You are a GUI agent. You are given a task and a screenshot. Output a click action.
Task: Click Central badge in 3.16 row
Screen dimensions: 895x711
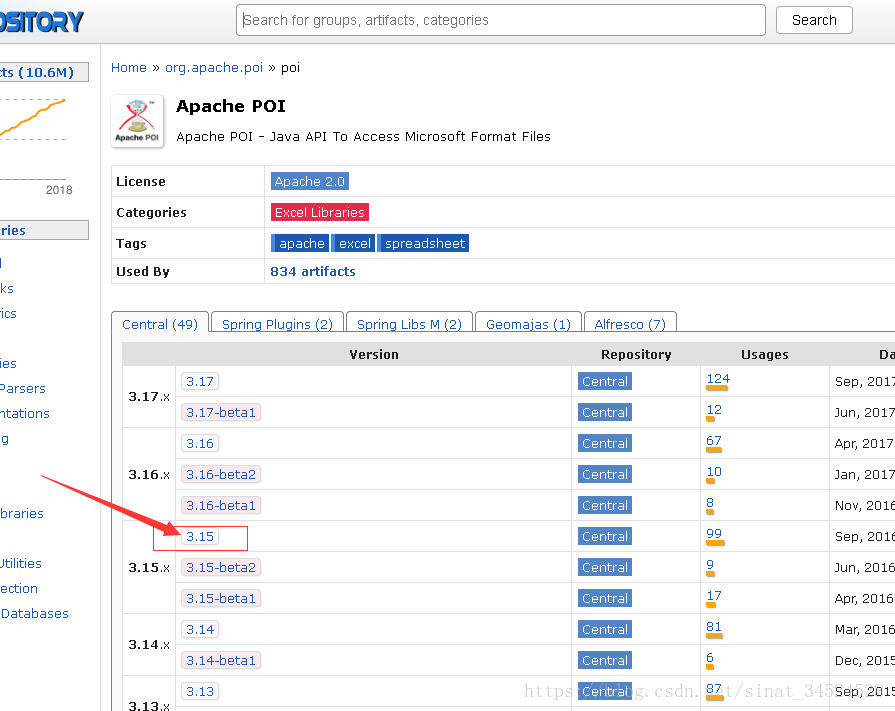click(x=604, y=443)
